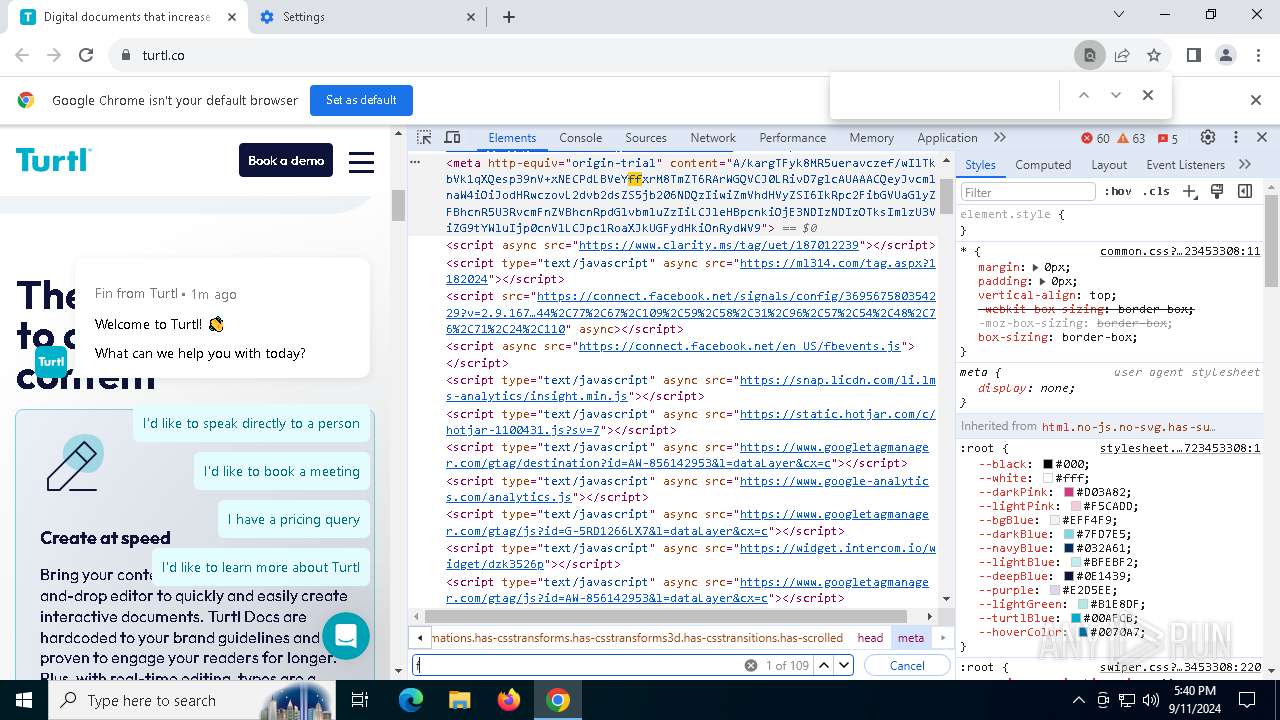Viewport: 1280px width, 720px height.
Task: Bookmark this tab with the star icon
Action: tap(1154, 56)
